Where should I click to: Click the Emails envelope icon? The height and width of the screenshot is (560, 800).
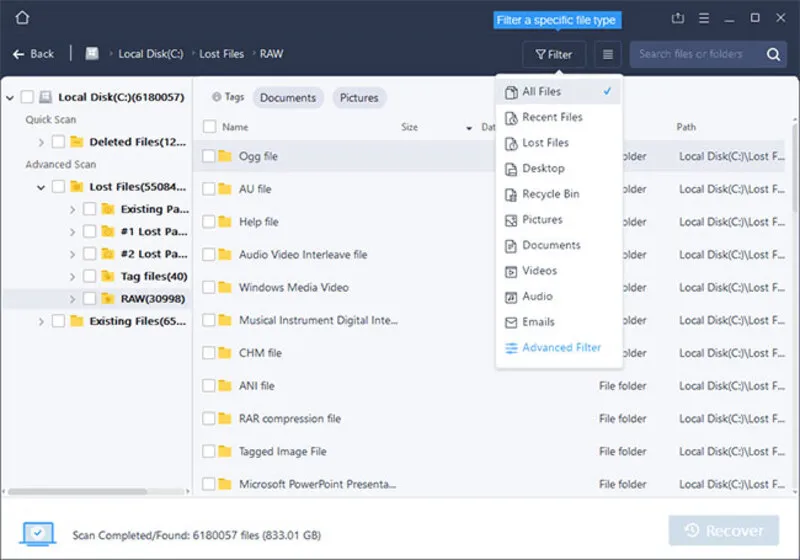[x=511, y=322]
